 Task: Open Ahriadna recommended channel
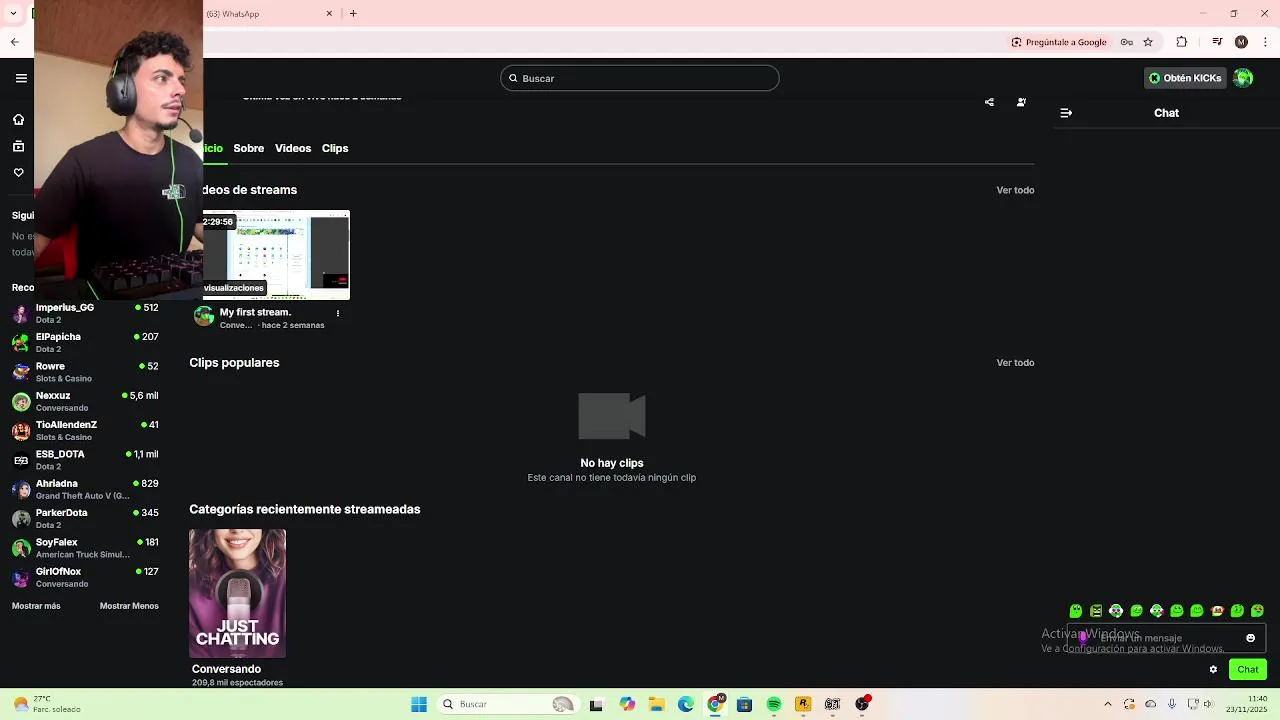(x=85, y=490)
